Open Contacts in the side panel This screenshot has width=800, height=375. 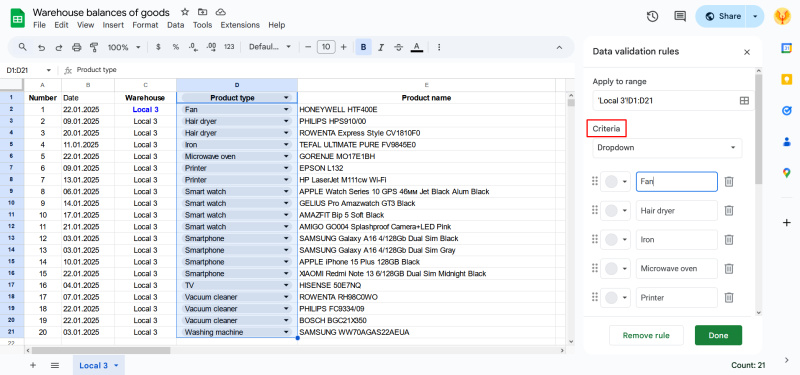point(786,142)
